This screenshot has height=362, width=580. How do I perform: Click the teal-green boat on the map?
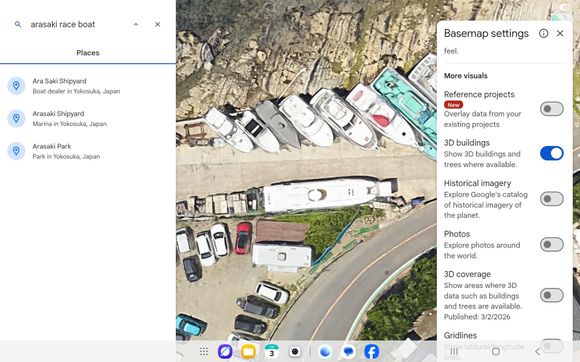click(406, 106)
